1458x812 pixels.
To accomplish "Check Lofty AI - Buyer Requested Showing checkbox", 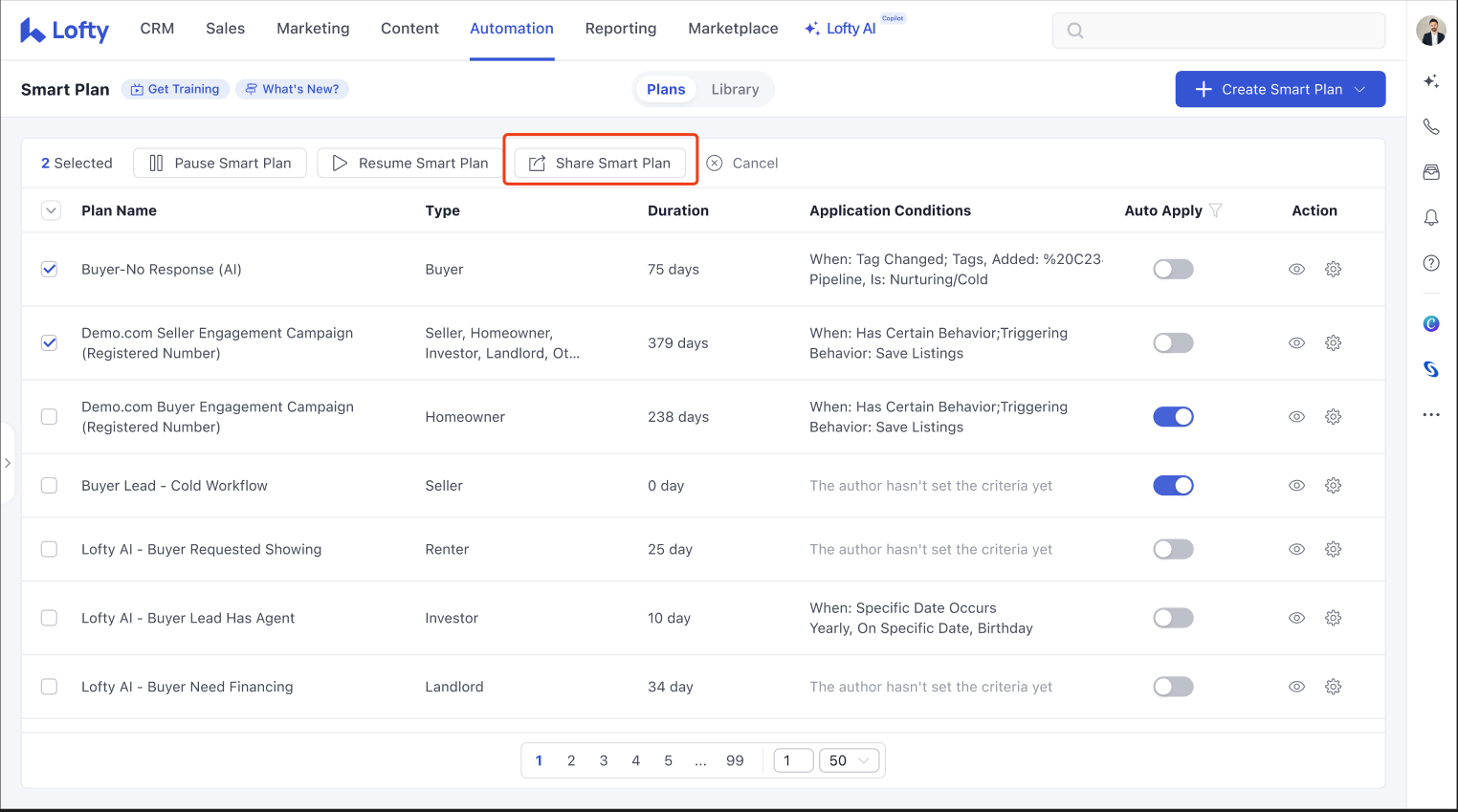I will point(50,549).
